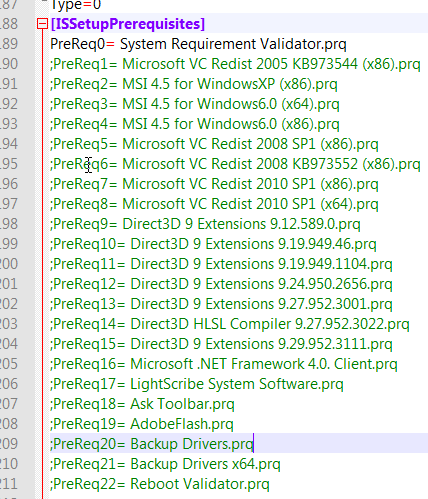Click the PreReq6 KB973552 line
This screenshot has width=428, height=499.
point(235,164)
